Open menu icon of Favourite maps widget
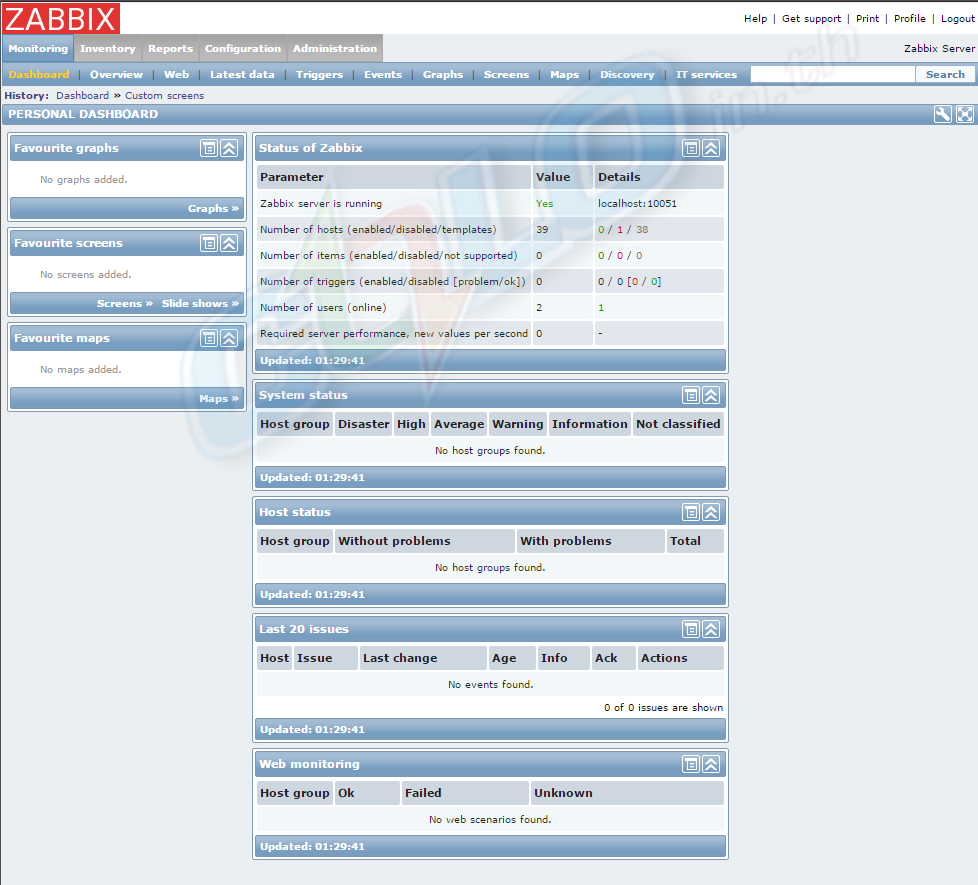The height and width of the screenshot is (885, 978). click(209, 338)
